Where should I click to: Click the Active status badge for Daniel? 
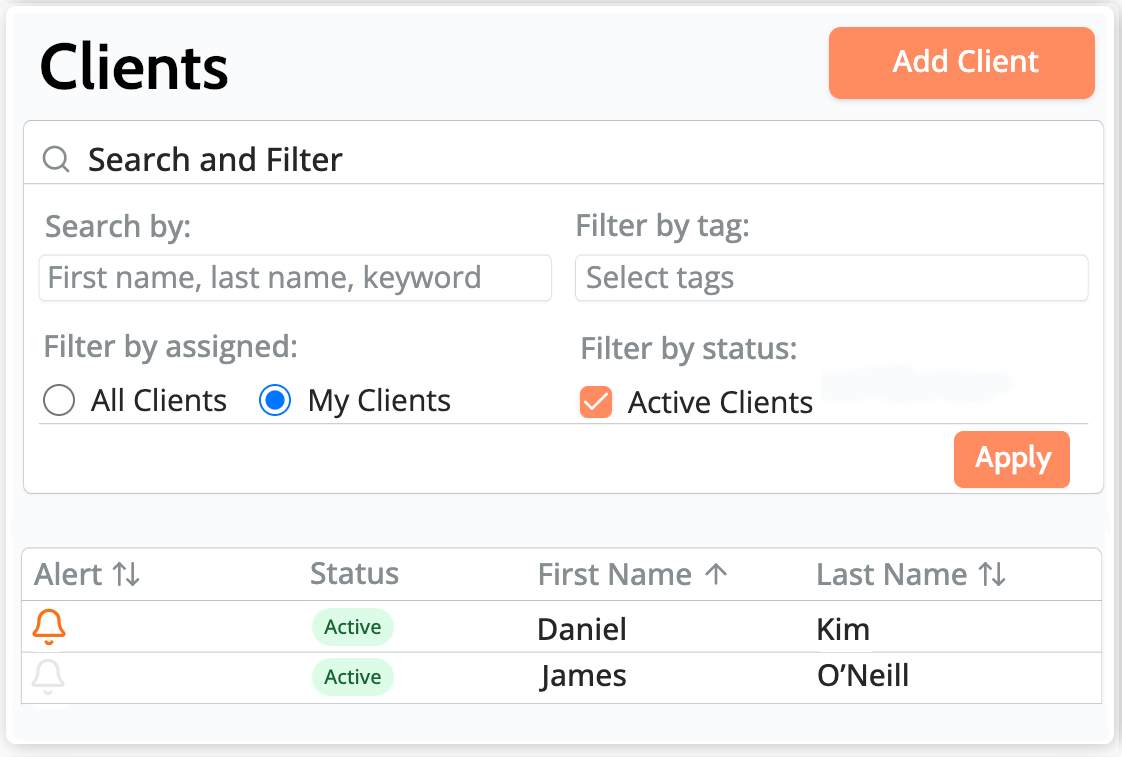pos(352,627)
